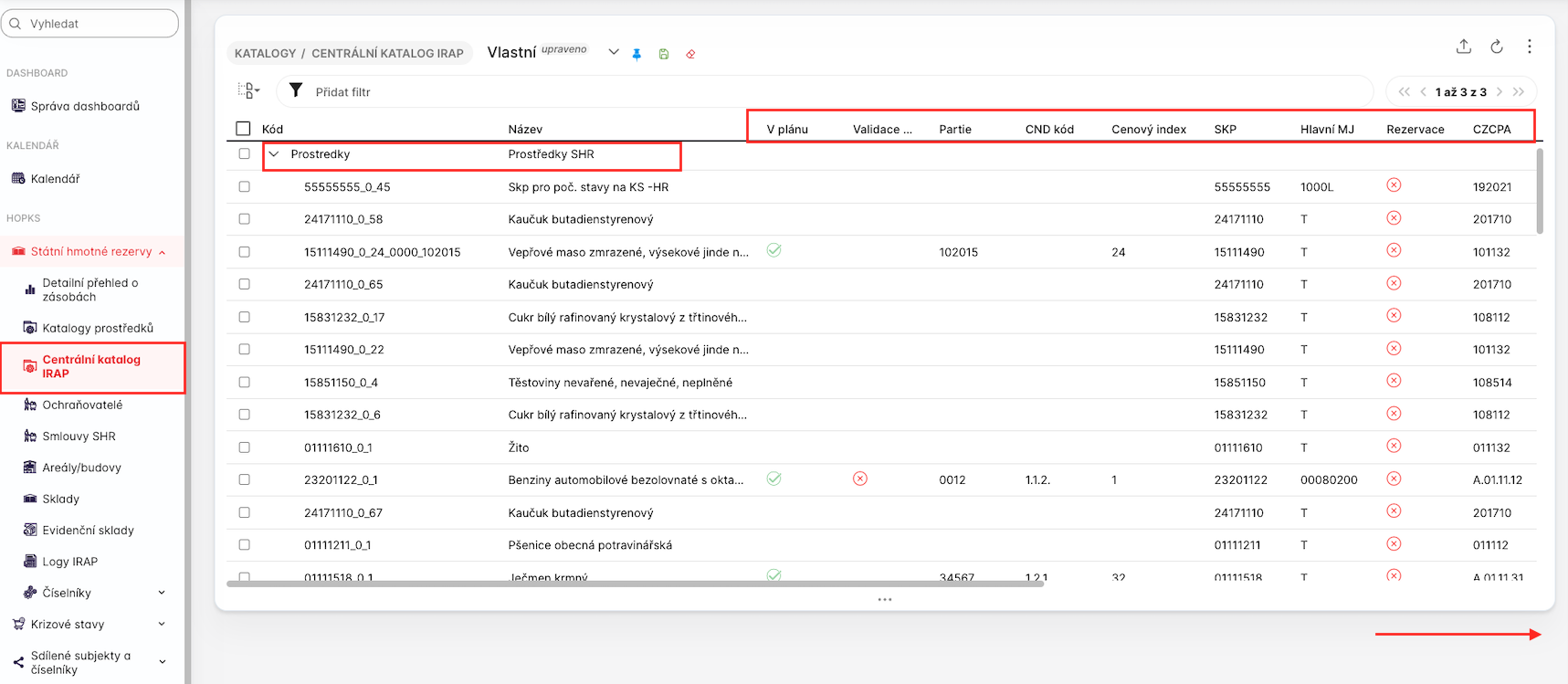Click the KATALOGY breadcrumb link

tap(265, 53)
